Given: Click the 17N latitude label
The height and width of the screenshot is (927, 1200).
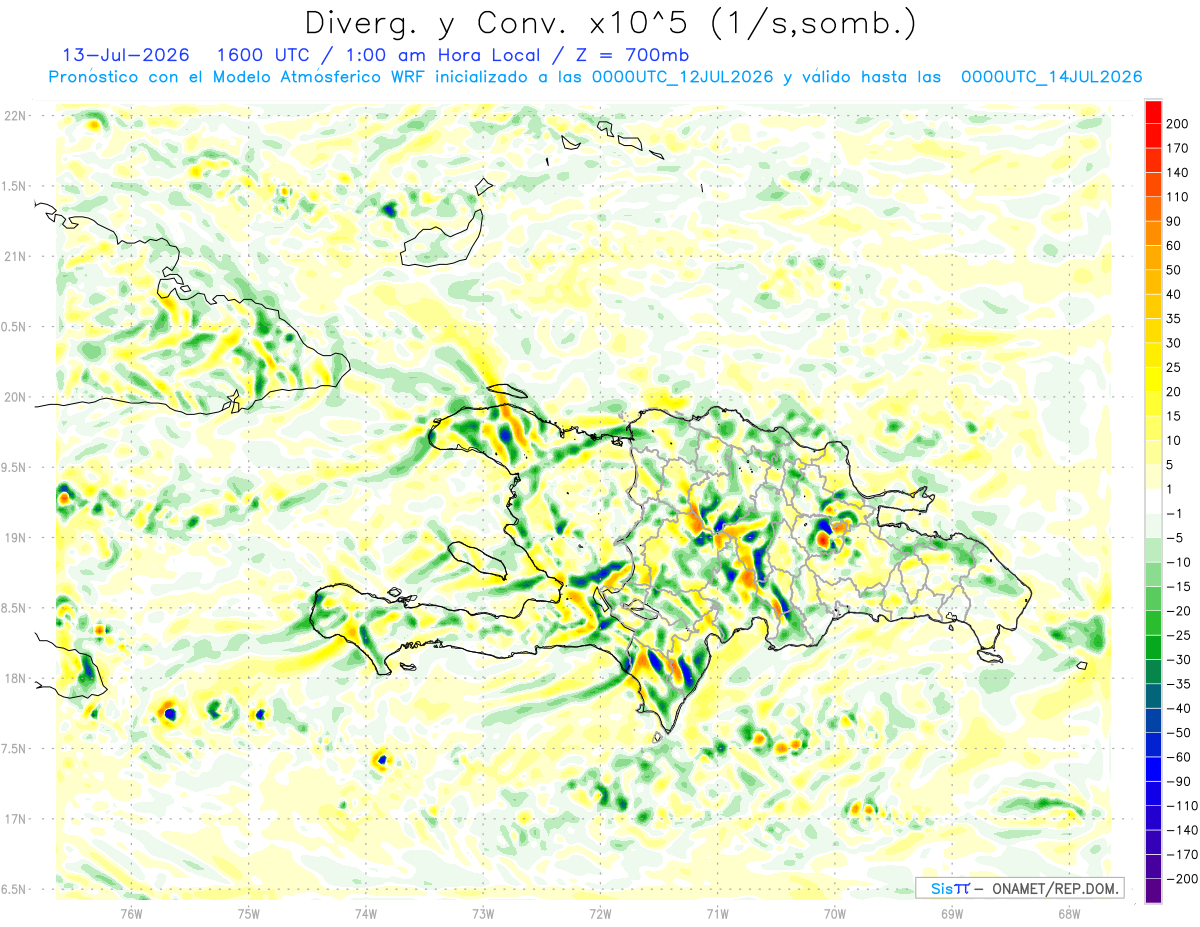Looking at the screenshot, I should coord(17,819).
